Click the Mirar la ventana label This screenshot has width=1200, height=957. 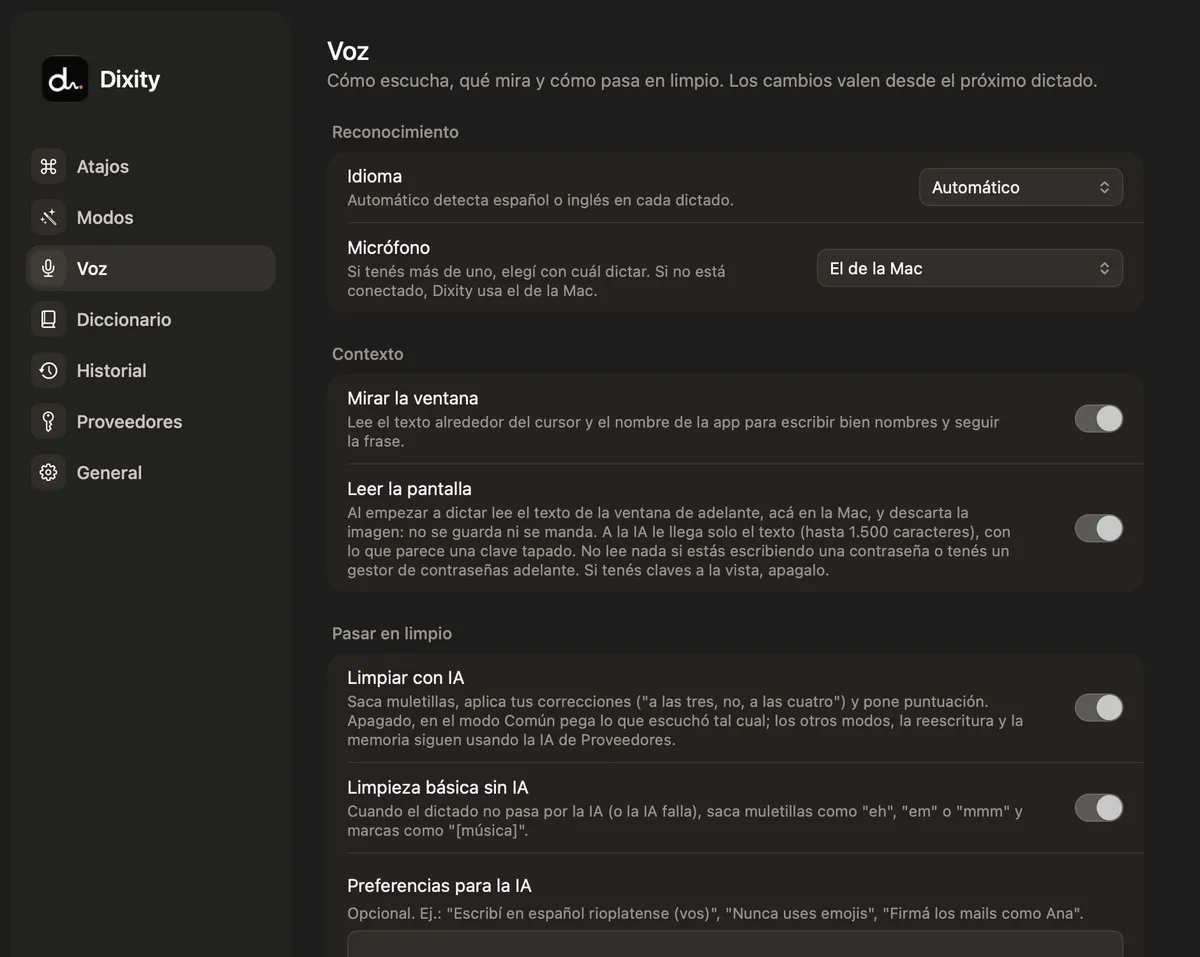413,398
